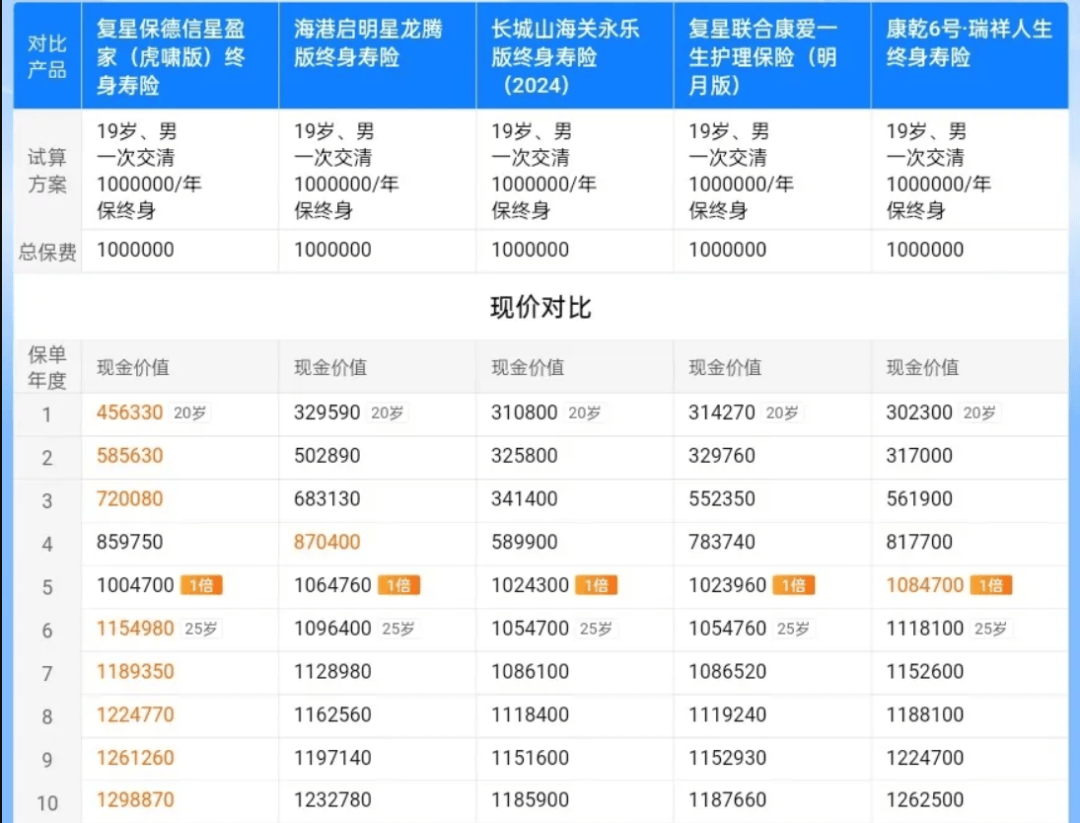Select cash value 1064760 in year 5
This screenshot has width=1080, height=823.
(333, 585)
